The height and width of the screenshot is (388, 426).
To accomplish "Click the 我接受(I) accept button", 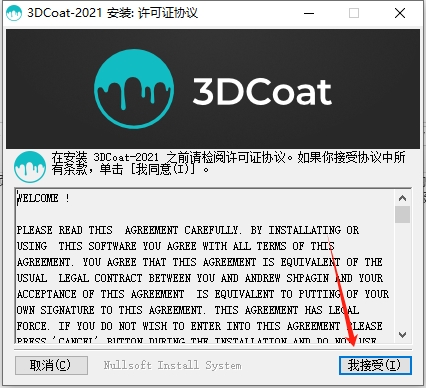I will pos(375,365).
